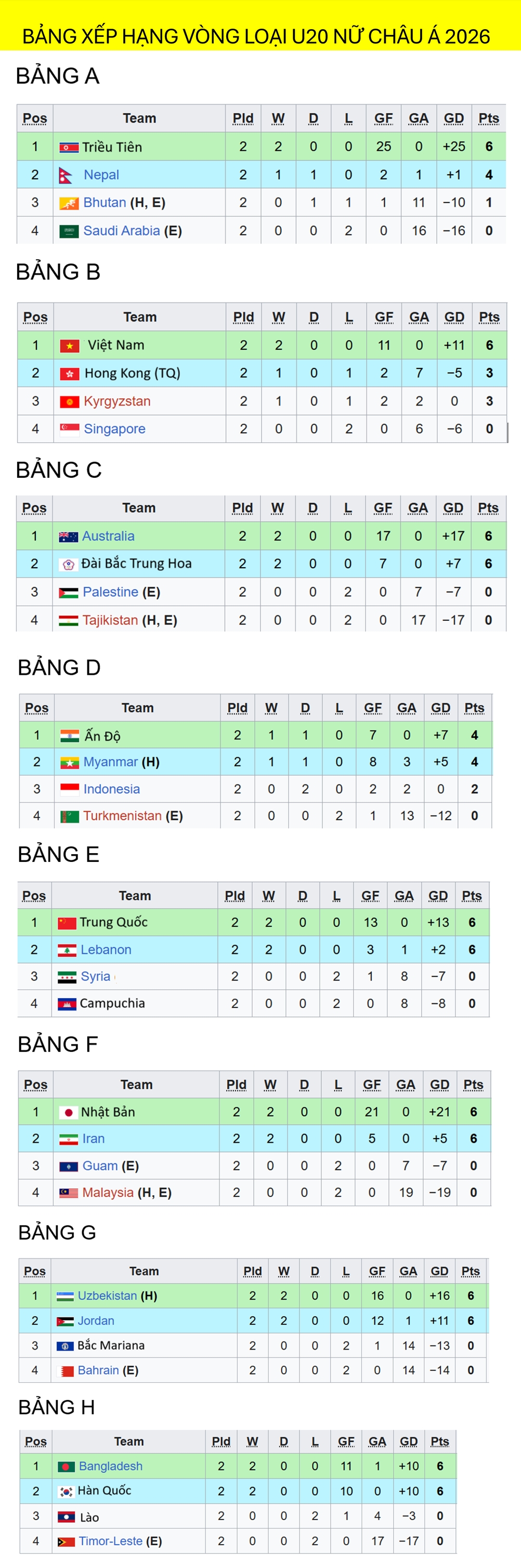This screenshot has height=1568, width=521.
Task: Click the Uzbekistan flag icon in Bảng G
Action: pos(65,1296)
